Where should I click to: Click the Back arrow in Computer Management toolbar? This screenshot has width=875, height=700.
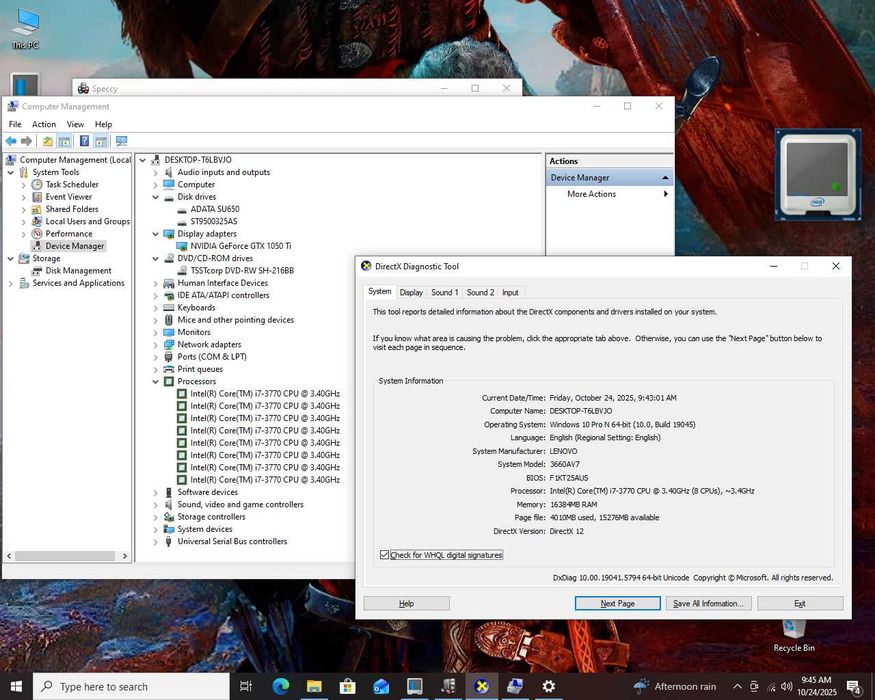tap(11, 141)
